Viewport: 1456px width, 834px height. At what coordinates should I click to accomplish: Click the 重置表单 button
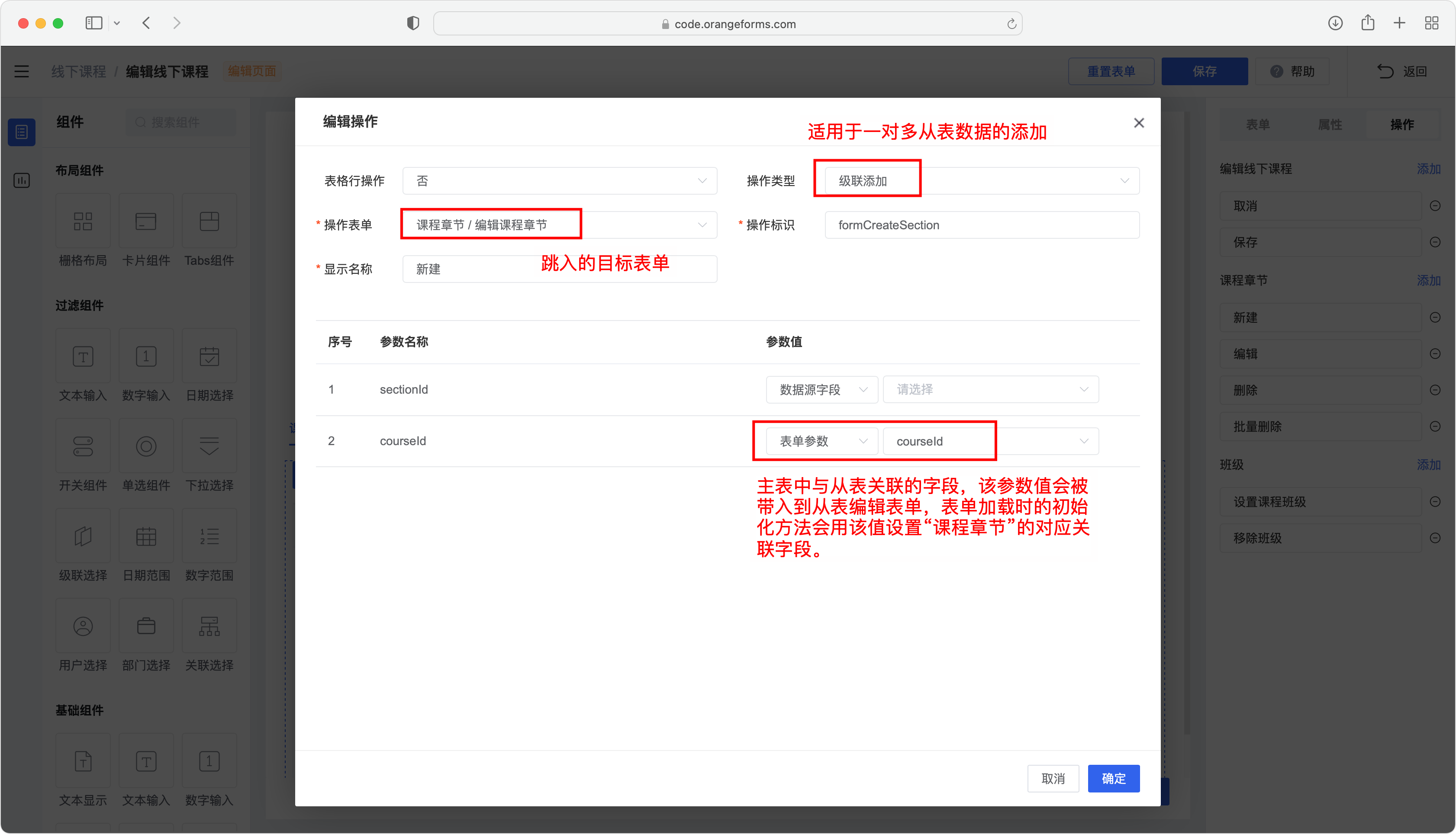(x=1111, y=72)
